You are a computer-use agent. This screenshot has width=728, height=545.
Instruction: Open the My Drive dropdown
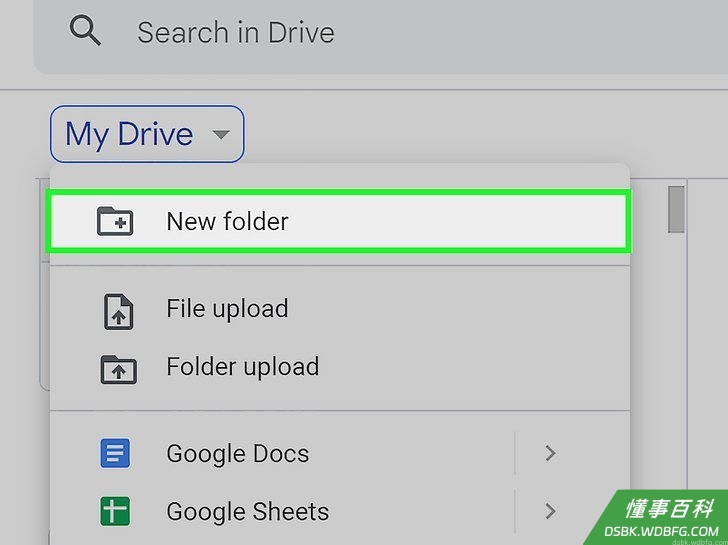pos(147,134)
